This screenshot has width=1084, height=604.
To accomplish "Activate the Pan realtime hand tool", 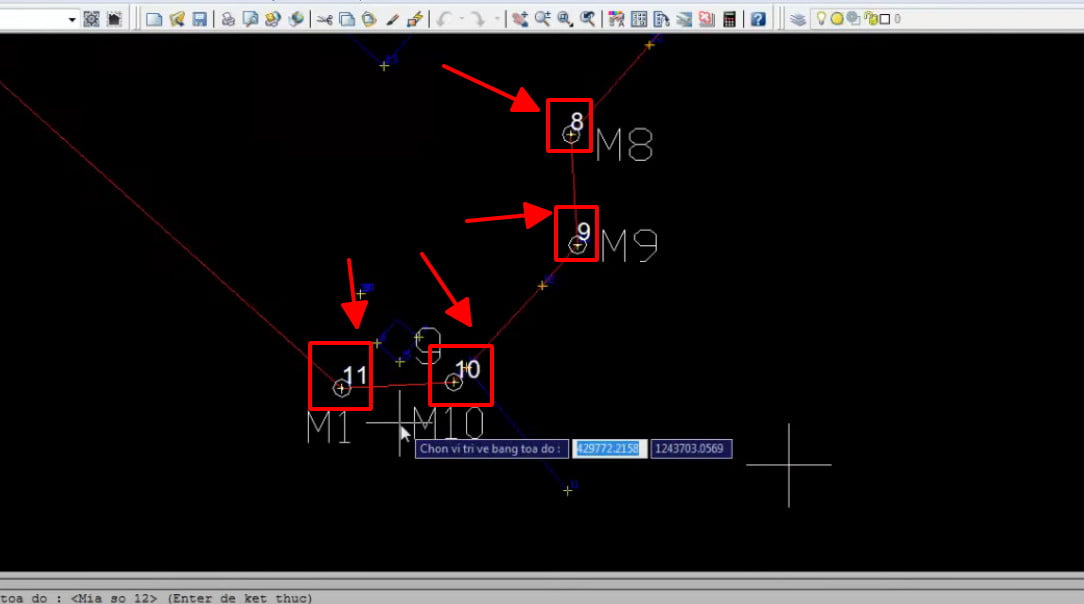I will (x=520, y=19).
